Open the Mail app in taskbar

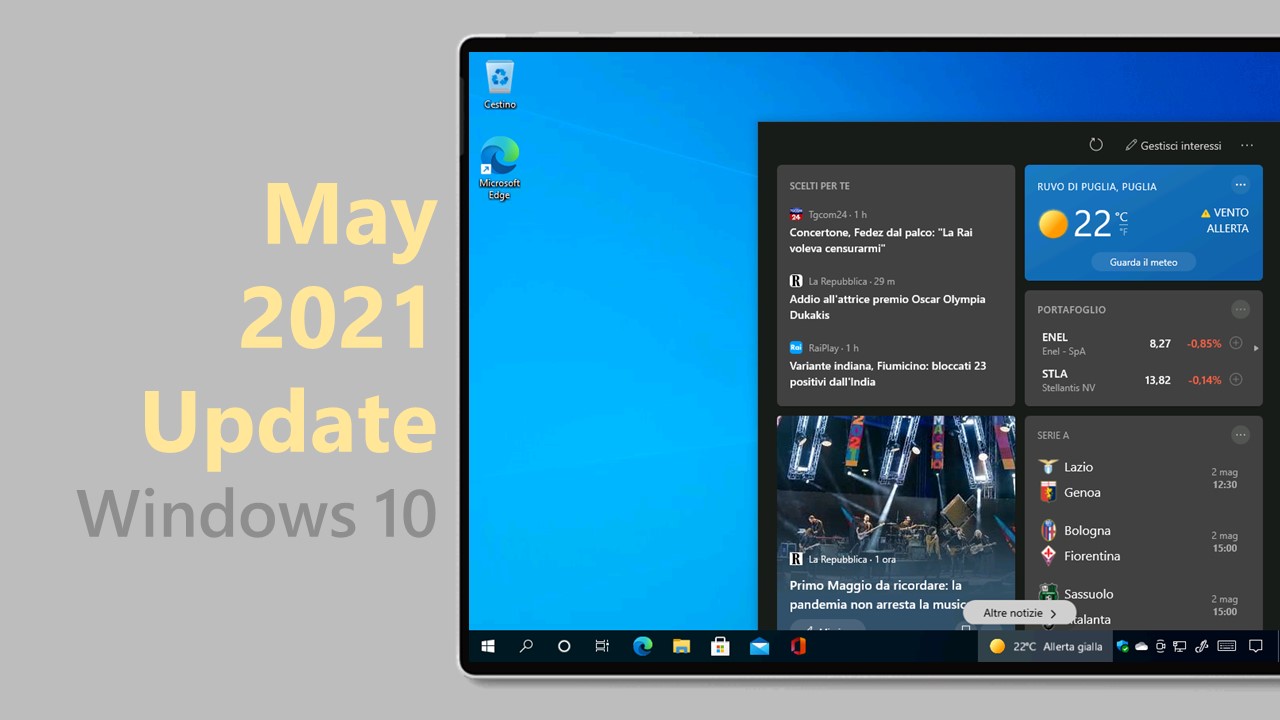[759, 646]
